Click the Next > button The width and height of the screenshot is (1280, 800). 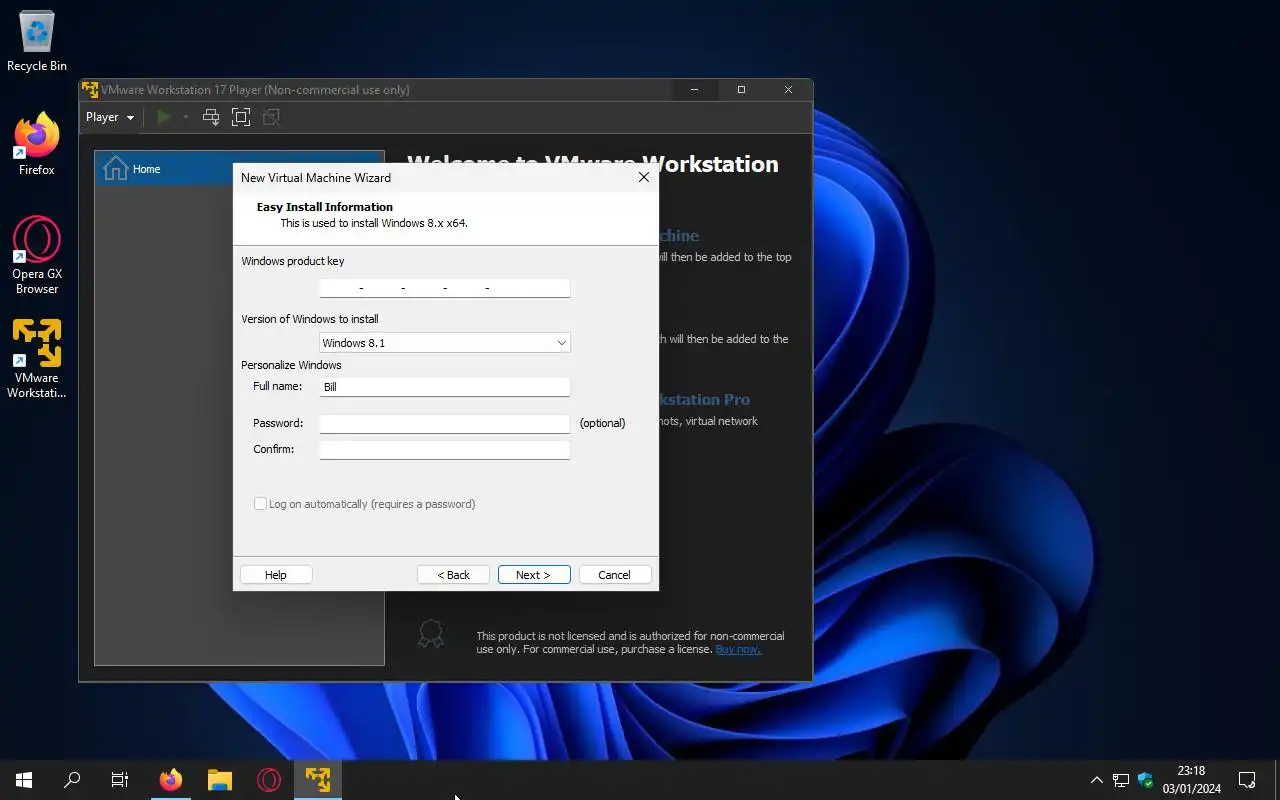pyautogui.click(x=534, y=575)
